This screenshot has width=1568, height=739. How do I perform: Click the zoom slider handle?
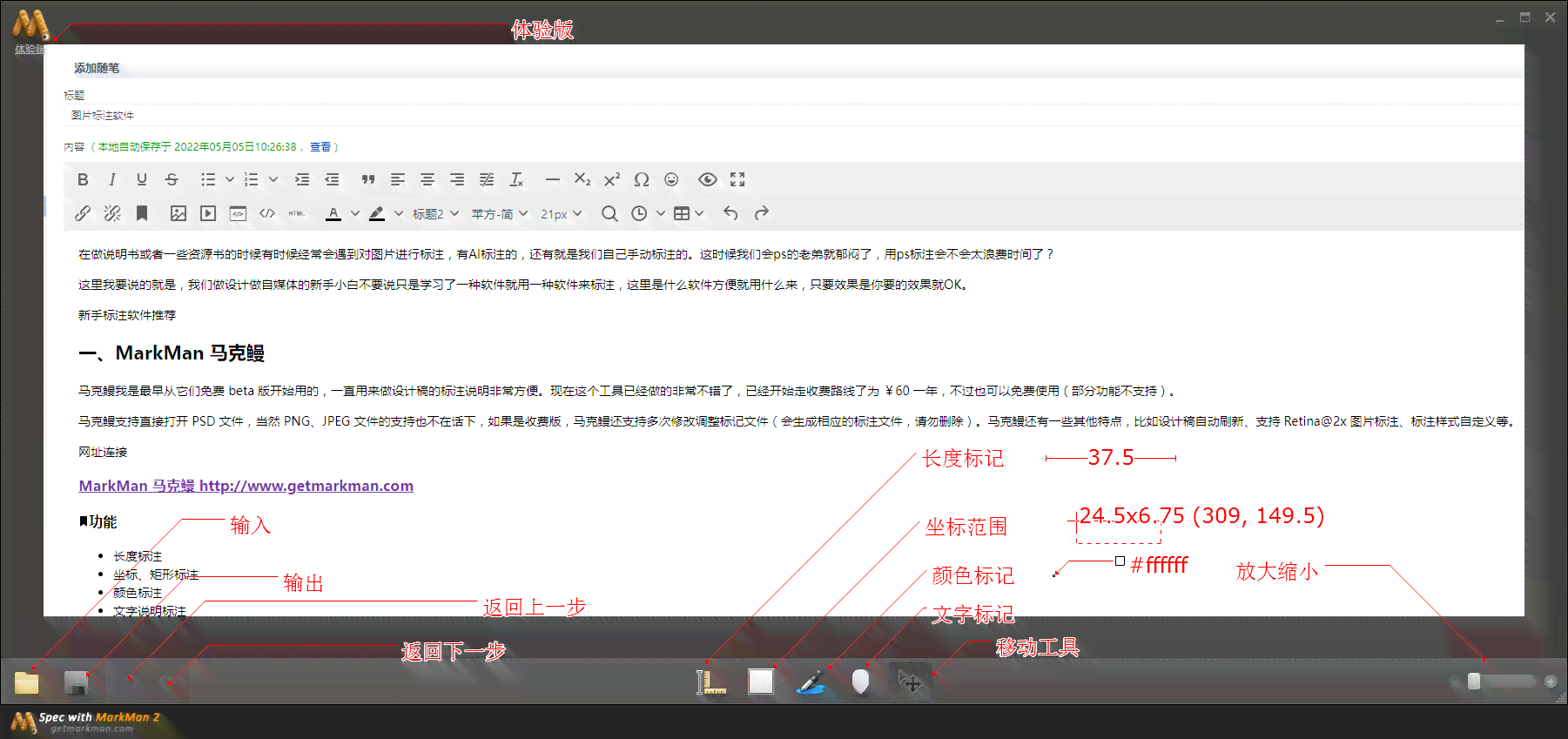pos(1474,682)
